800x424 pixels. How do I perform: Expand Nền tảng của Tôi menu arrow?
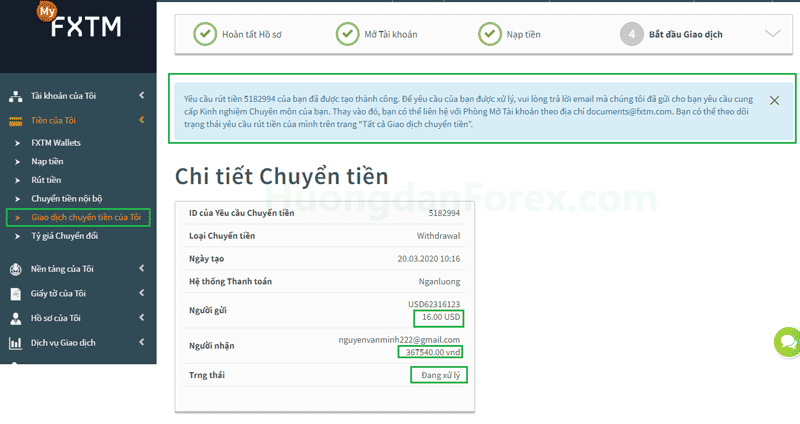[x=142, y=268]
